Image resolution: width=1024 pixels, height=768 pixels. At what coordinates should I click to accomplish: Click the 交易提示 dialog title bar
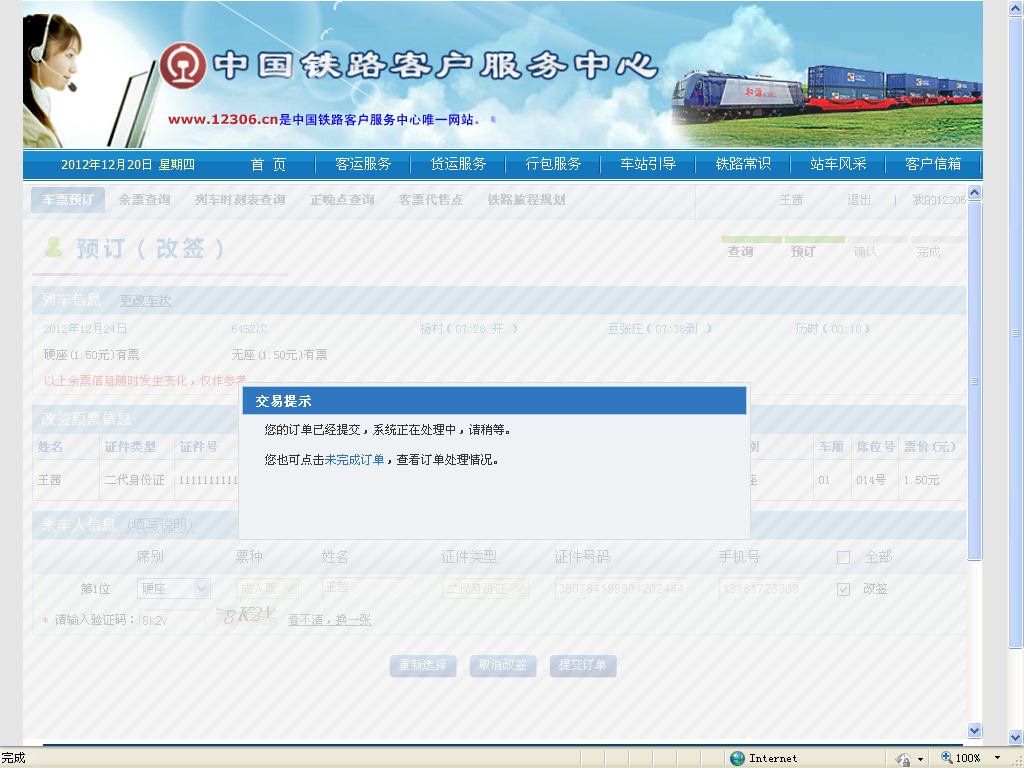[x=494, y=400]
